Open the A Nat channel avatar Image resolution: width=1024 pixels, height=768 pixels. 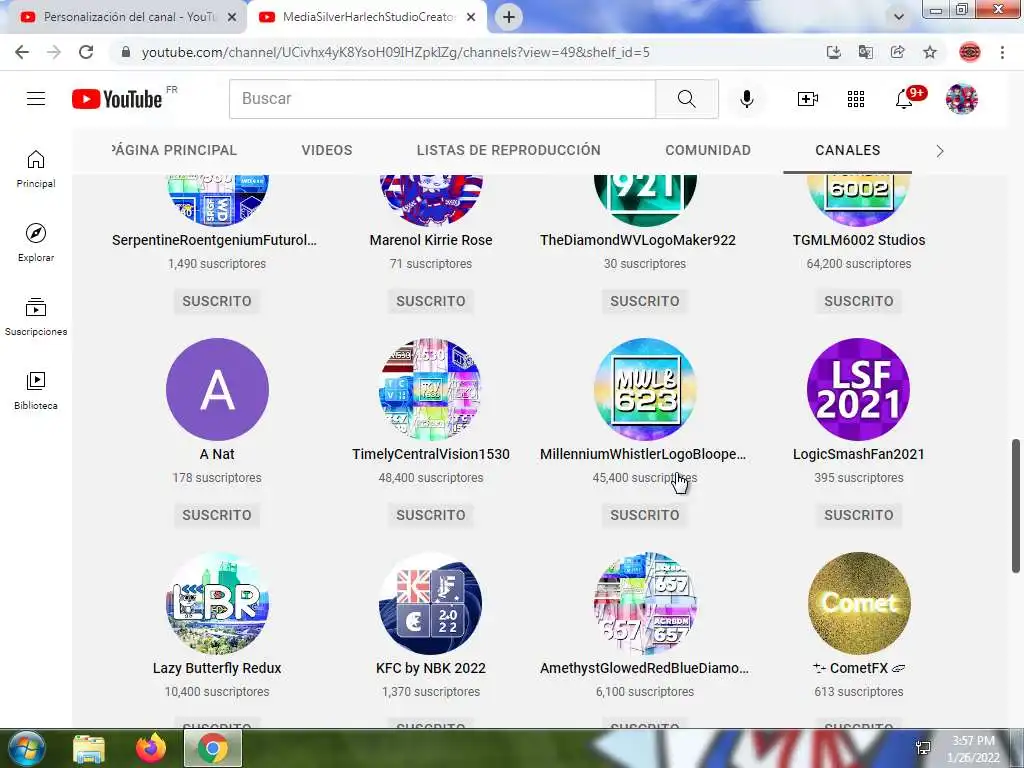tap(217, 389)
